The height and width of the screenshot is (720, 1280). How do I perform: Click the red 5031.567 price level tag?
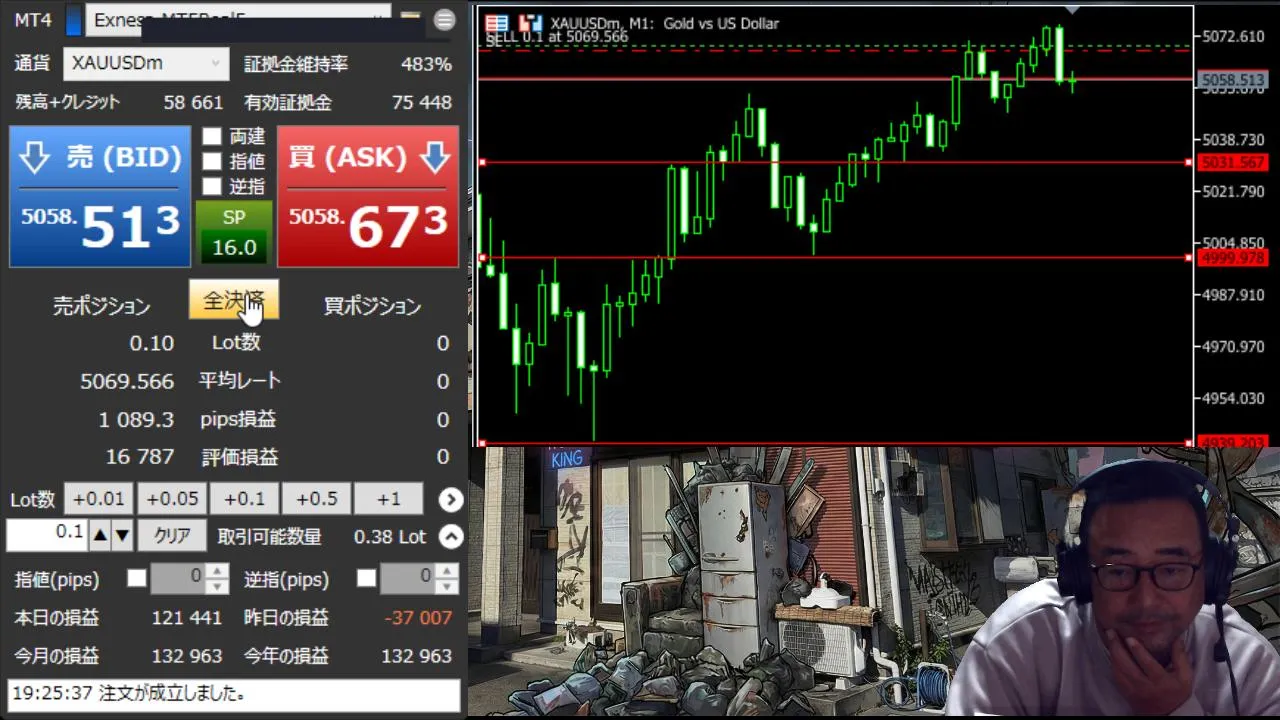(x=1232, y=162)
